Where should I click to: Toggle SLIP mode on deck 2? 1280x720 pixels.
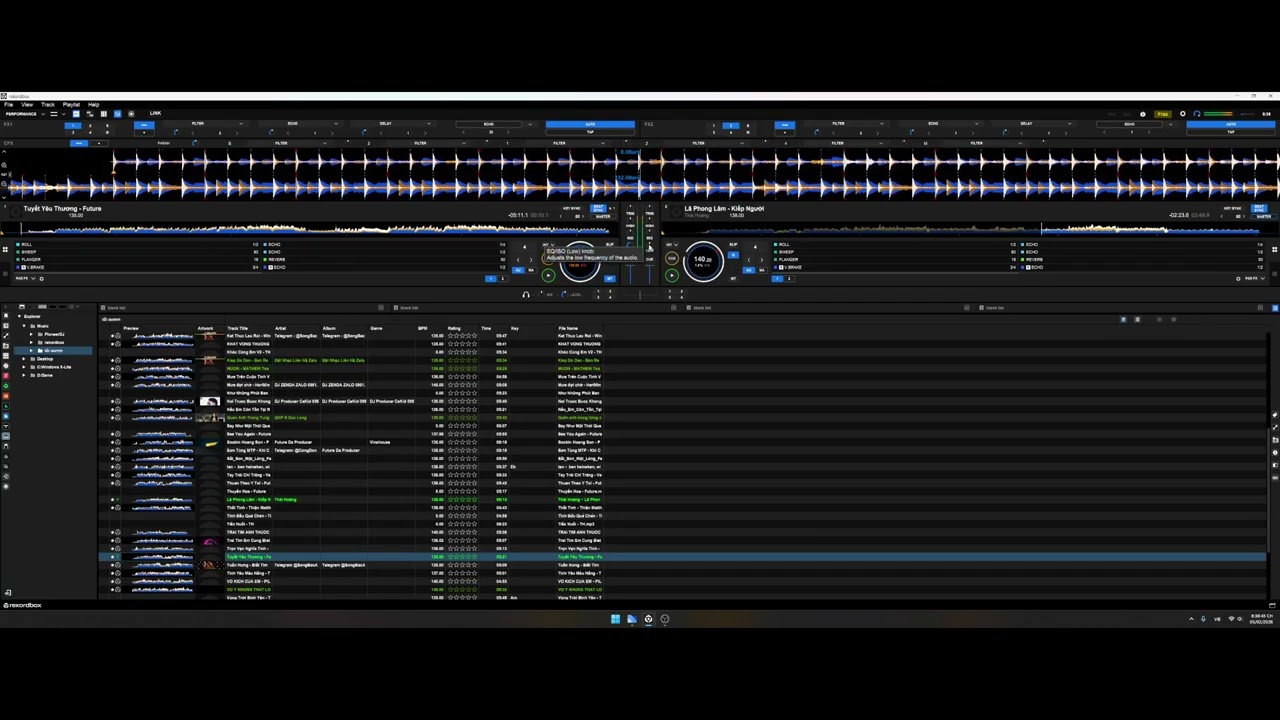[x=733, y=245]
